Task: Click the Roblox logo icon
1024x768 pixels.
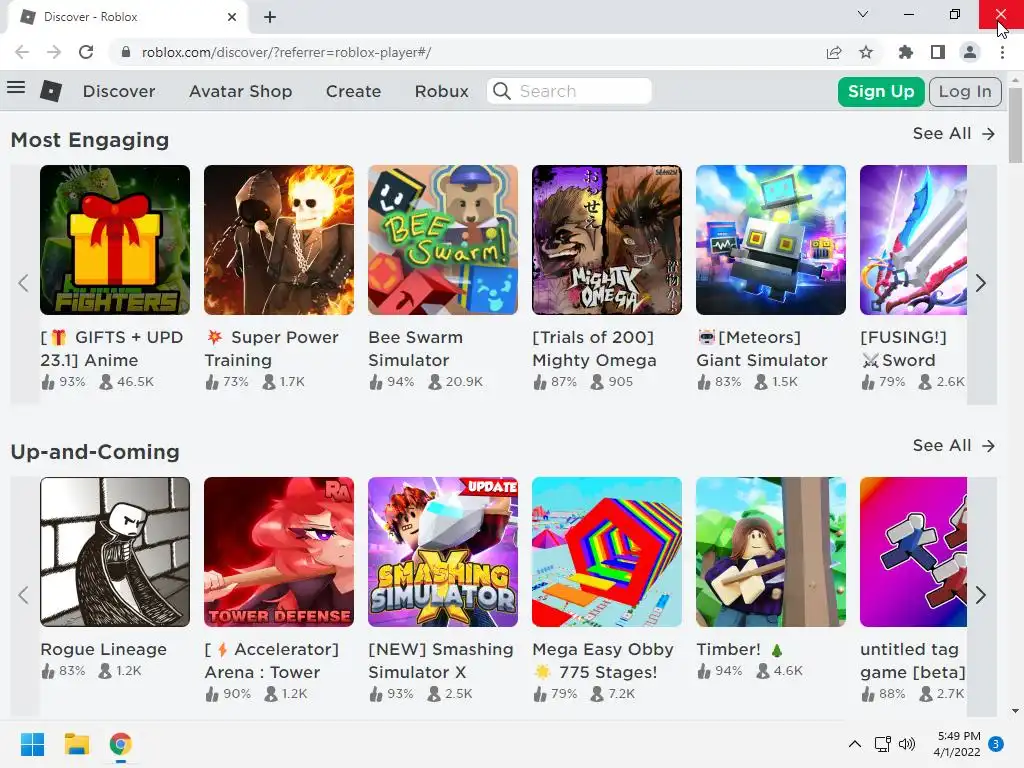Action: (51, 91)
